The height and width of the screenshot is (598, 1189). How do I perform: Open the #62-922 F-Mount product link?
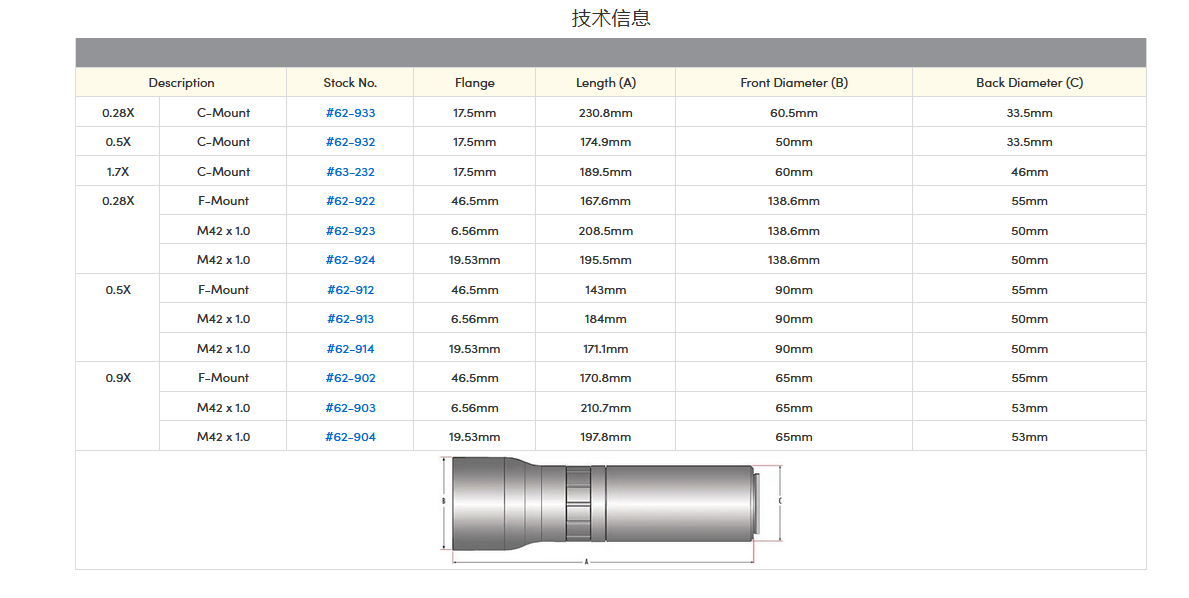point(350,201)
